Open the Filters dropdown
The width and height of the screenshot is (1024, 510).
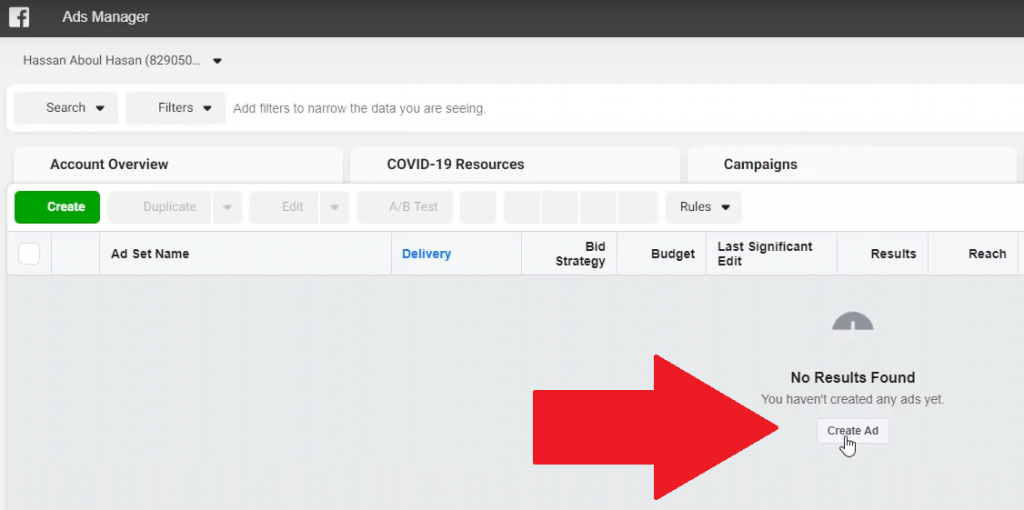click(x=176, y=108)
